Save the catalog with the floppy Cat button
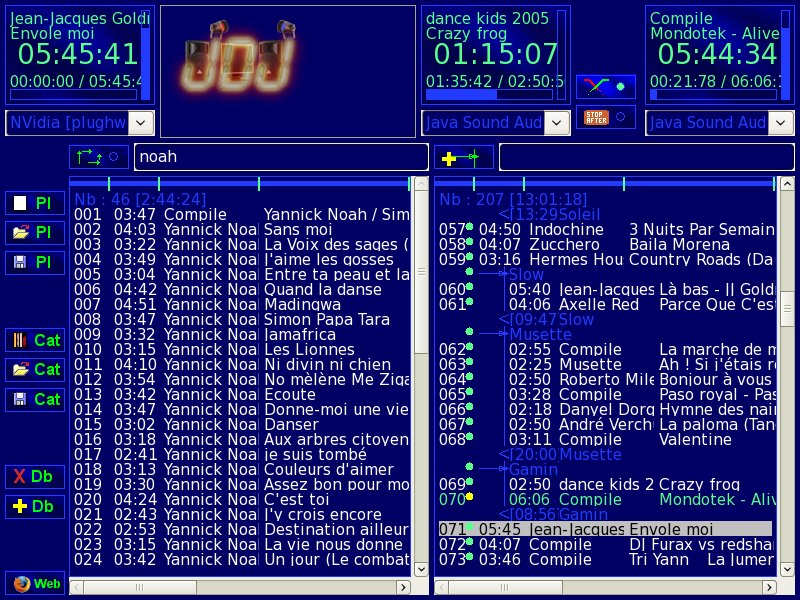 (x=35, y=399)
